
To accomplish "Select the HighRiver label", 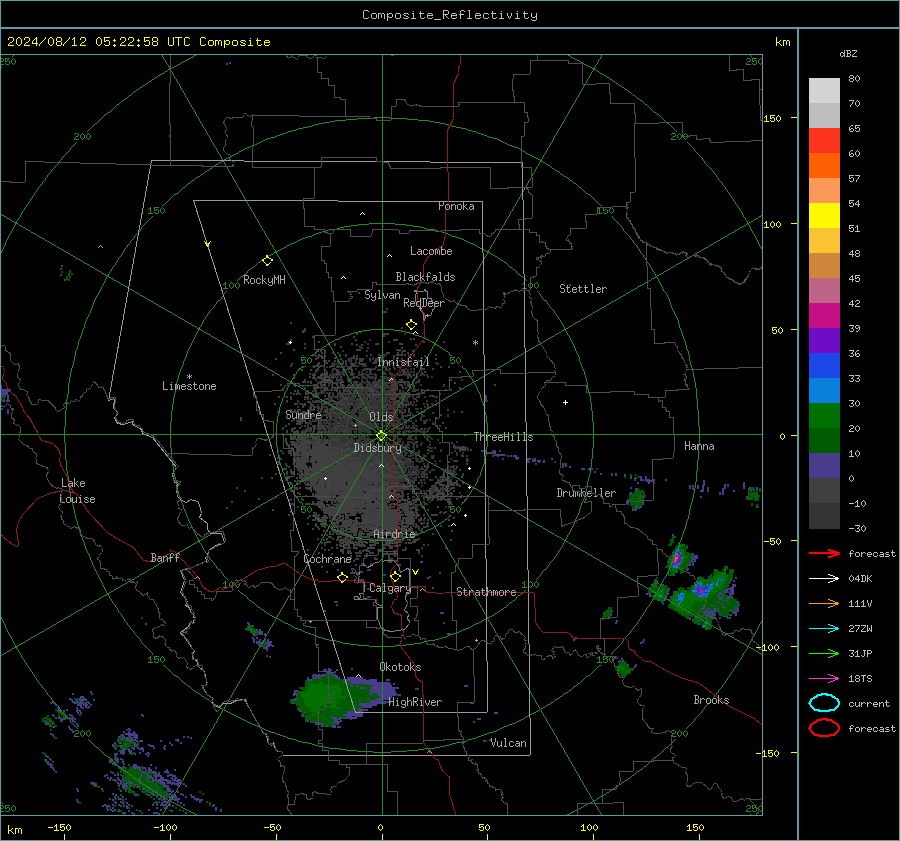I will [x=415, y=702].
